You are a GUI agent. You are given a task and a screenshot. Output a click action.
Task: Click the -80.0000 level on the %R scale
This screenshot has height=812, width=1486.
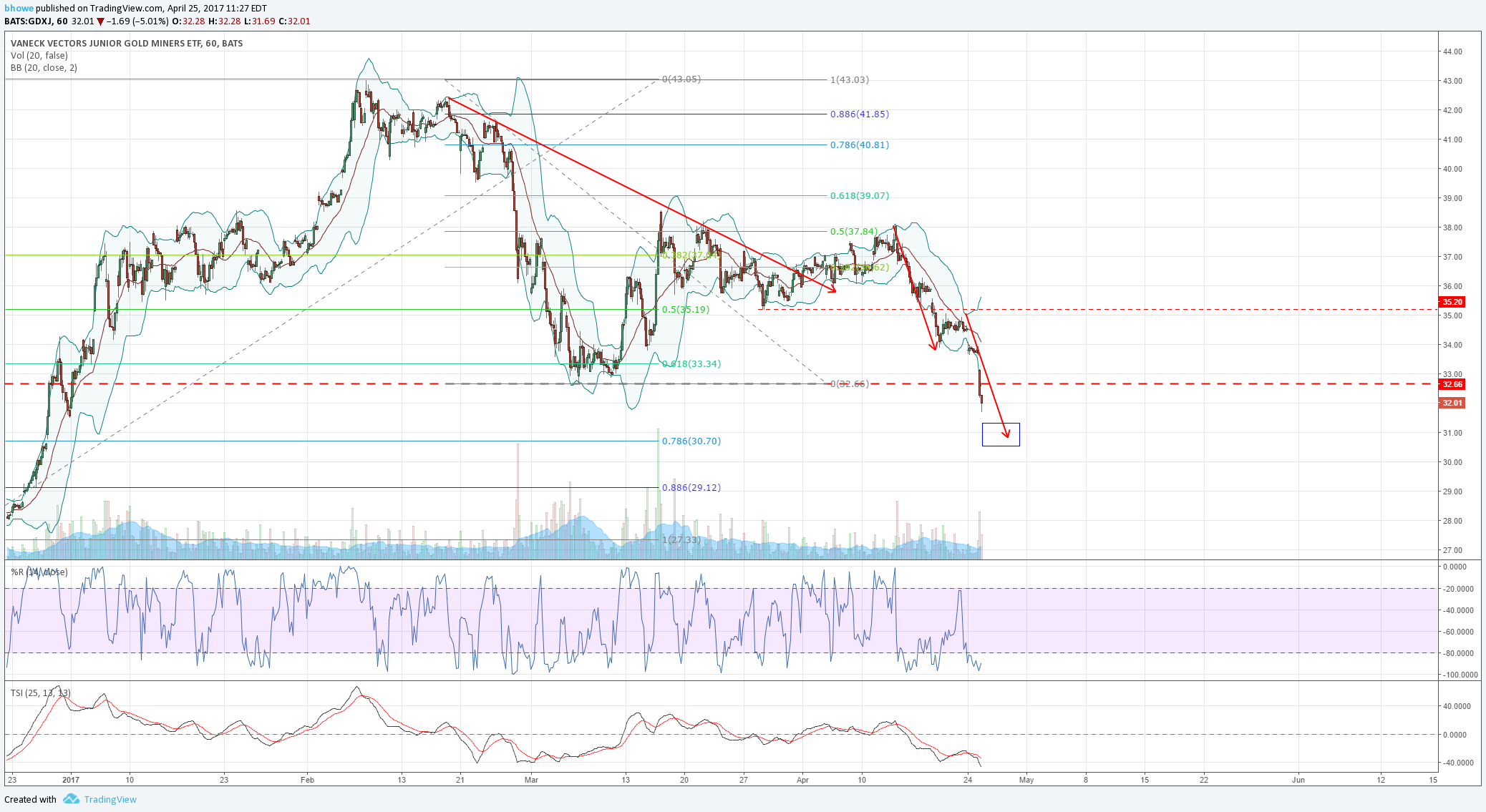pyautogui.click(x=1457, y=654)
